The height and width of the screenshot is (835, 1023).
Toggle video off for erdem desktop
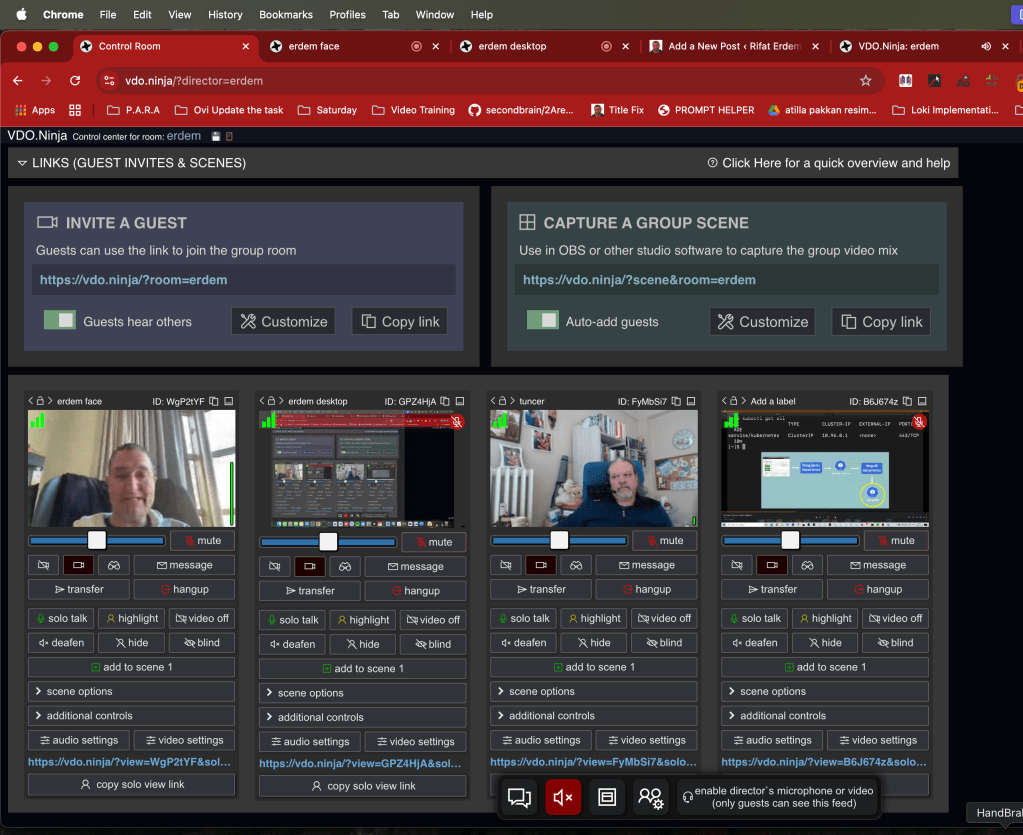pos(433,620)
